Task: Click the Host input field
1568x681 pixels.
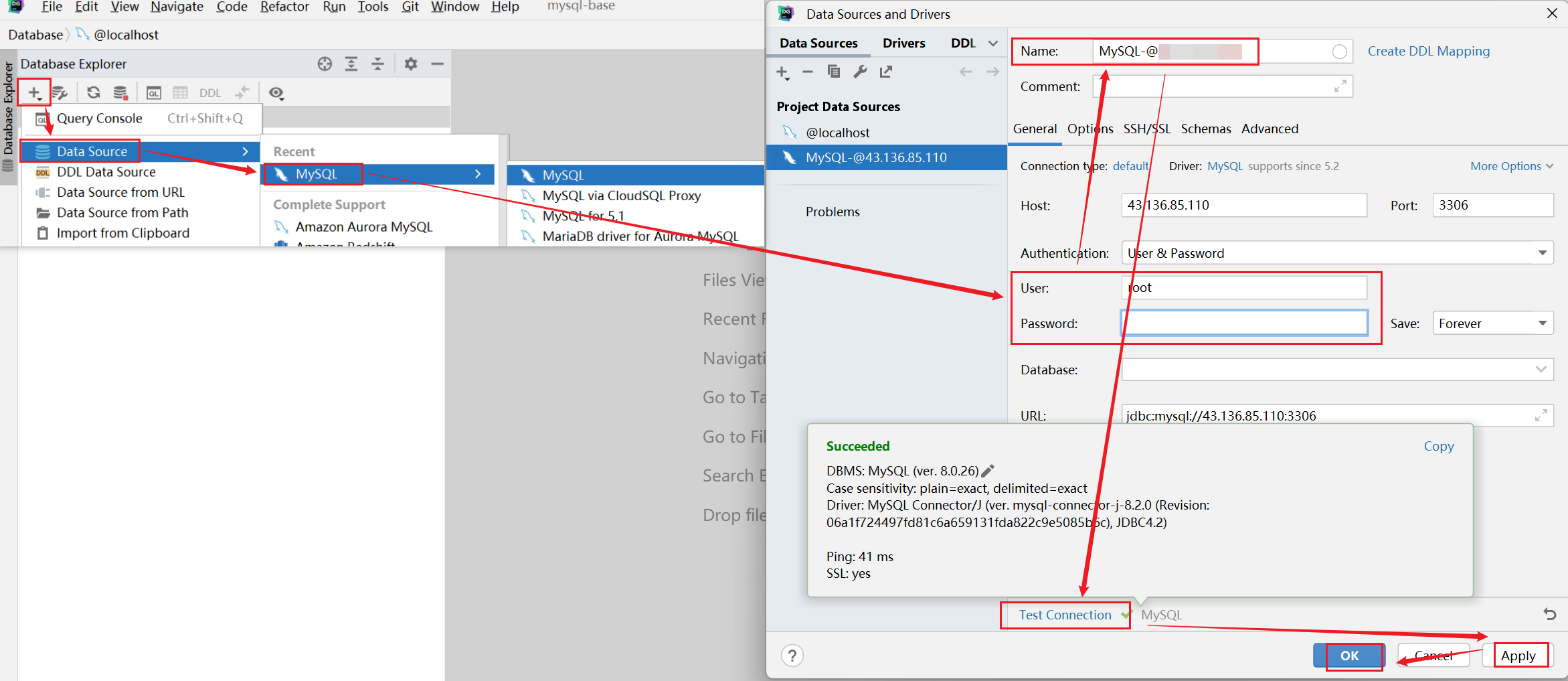Action: (1244, 205)
